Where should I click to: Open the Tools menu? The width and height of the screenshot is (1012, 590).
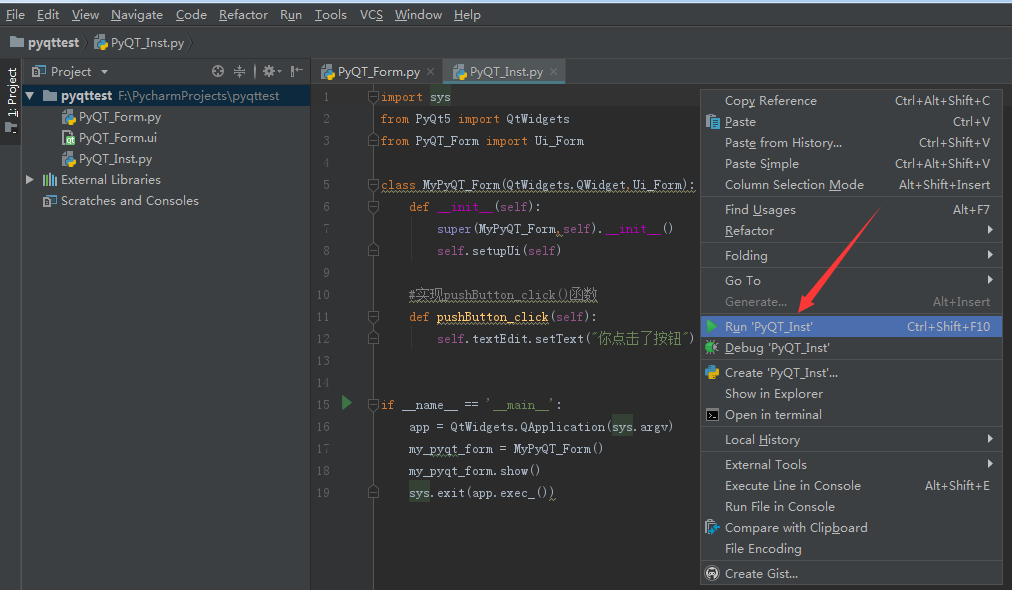(330, 14)
